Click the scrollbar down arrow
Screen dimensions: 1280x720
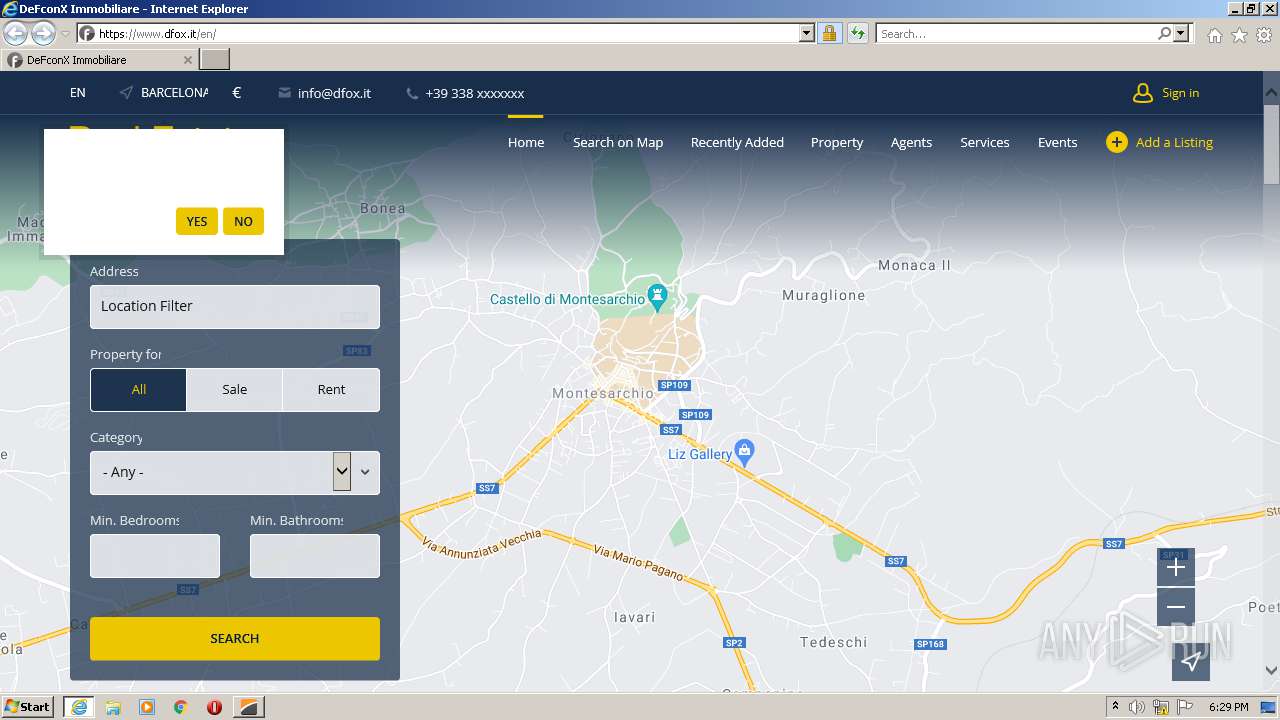[1271, 671]
